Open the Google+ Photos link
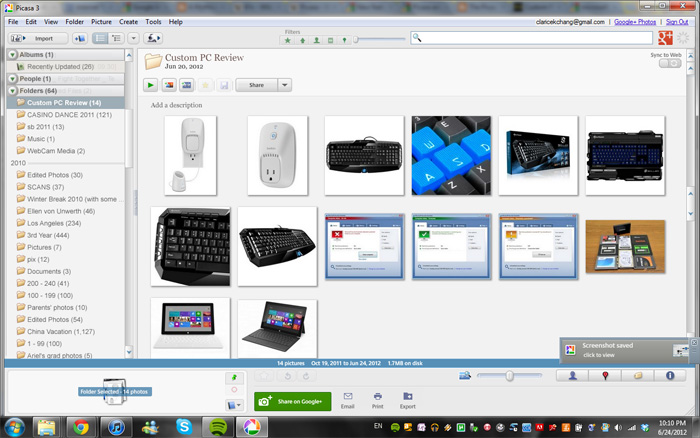 (635, 22)
